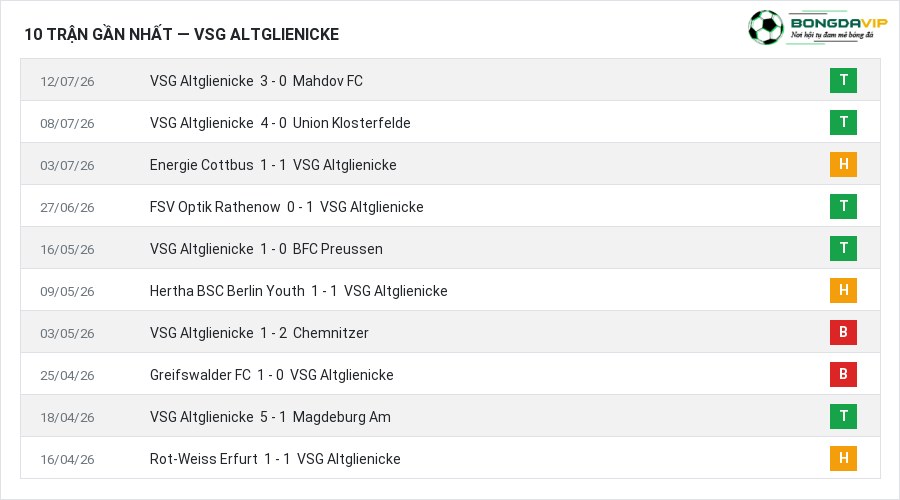Open the Energie Cottbus 1 - 1 match row
The image size is (900, 500).
click(451, 164)
